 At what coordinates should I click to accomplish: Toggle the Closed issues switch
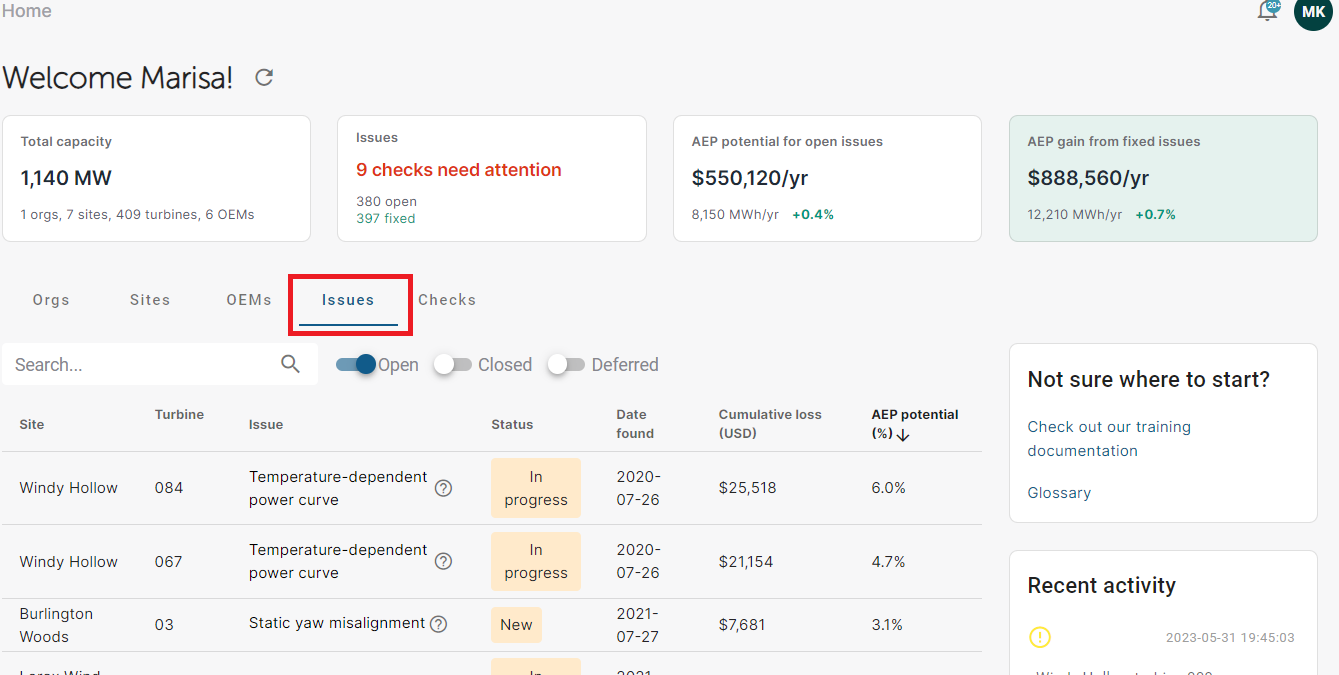(453, 365)
